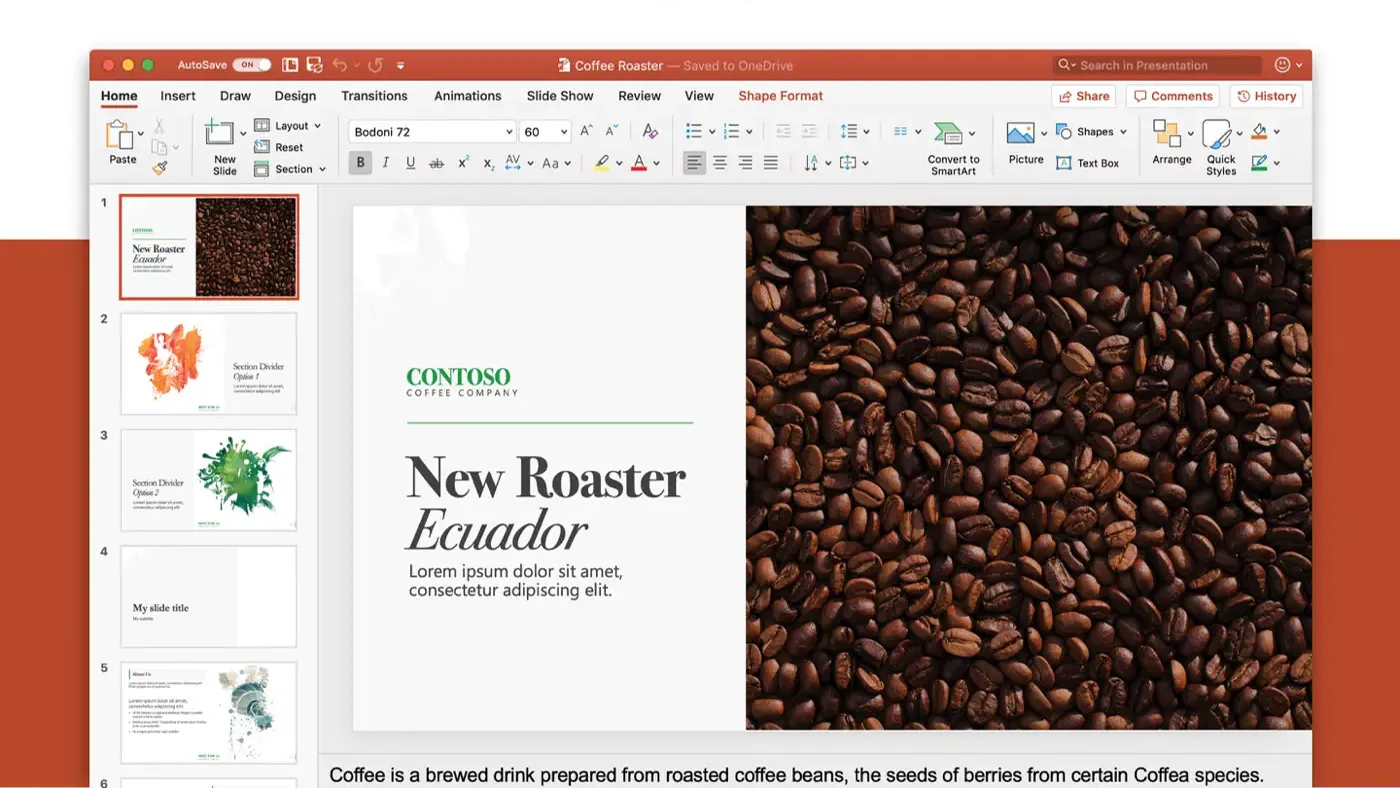Turn off AutoSave
The image size is (1400, 788).
point(252,63)
